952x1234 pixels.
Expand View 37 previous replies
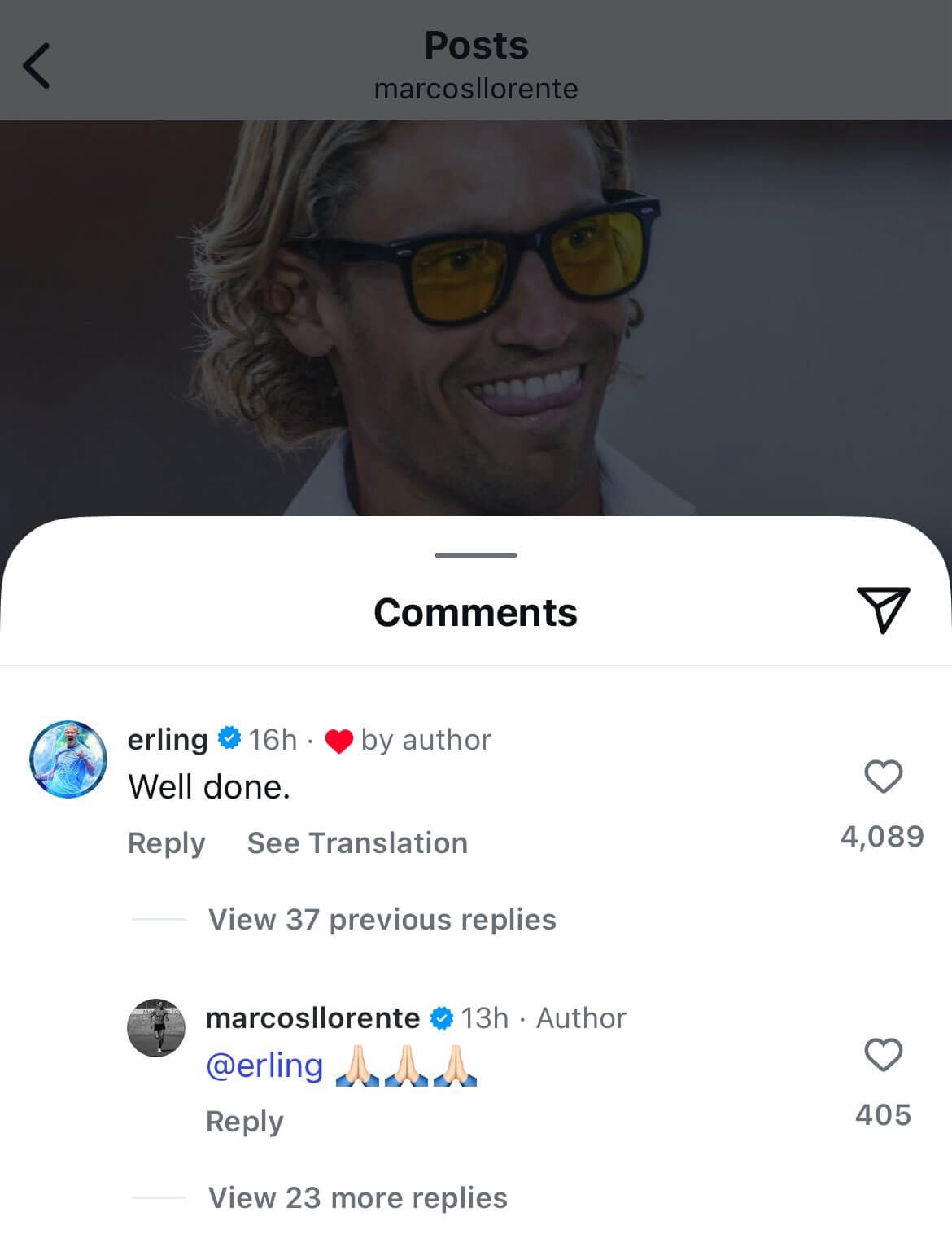click(x=381, y=920)
